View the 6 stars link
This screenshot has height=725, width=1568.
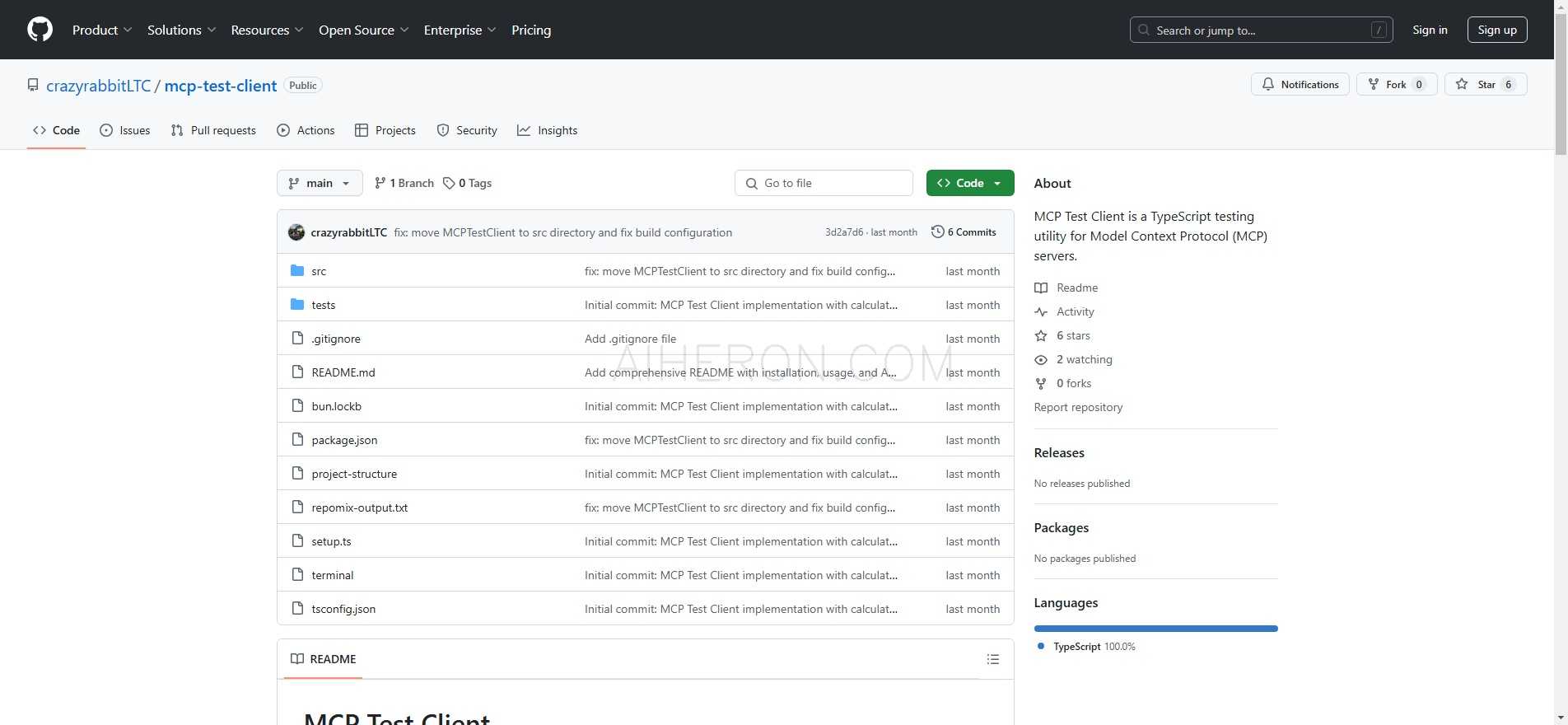click(1062, 335)
